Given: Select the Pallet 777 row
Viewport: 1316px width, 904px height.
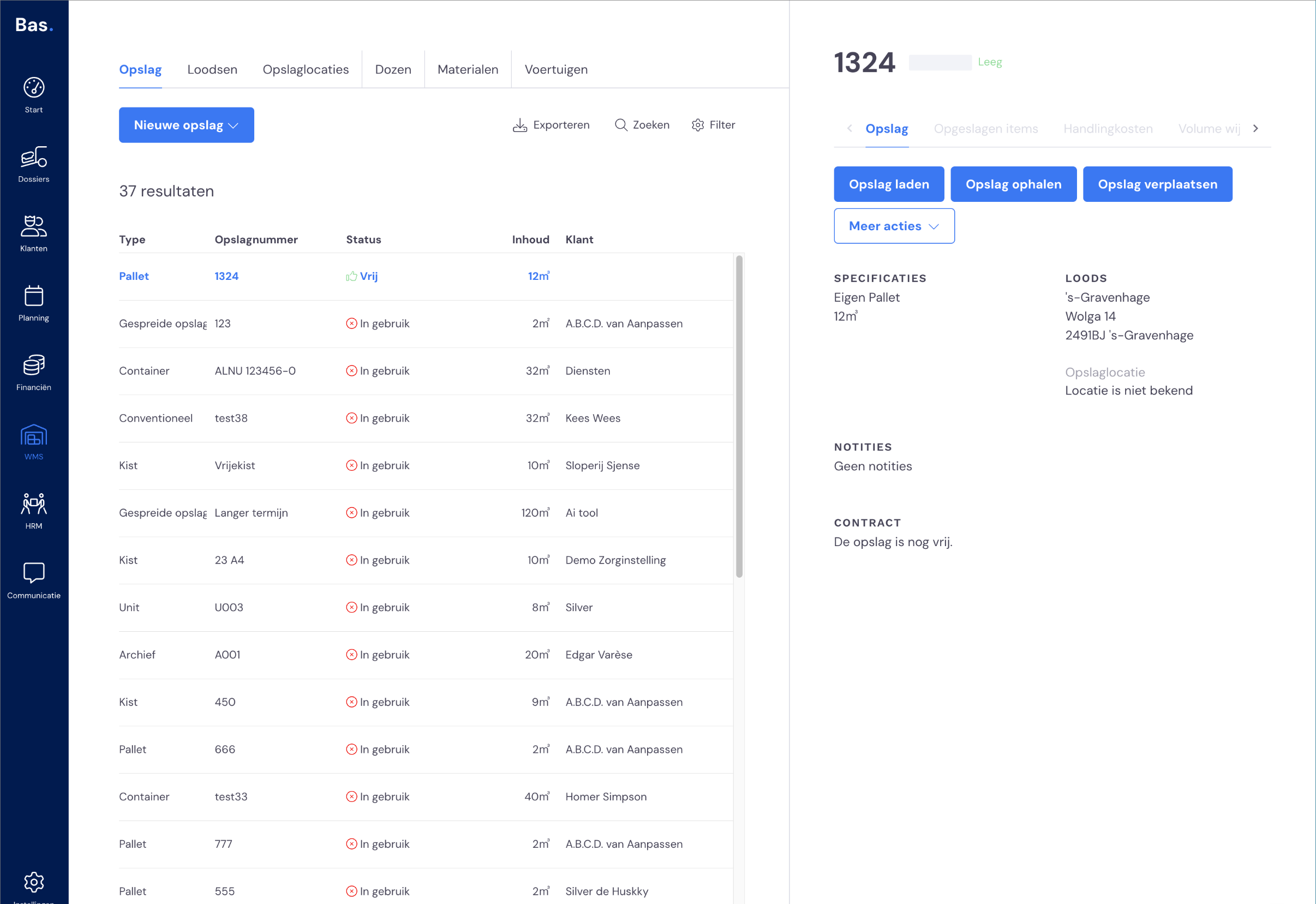Looking at the screenshot, I should [x=426, y=844].
